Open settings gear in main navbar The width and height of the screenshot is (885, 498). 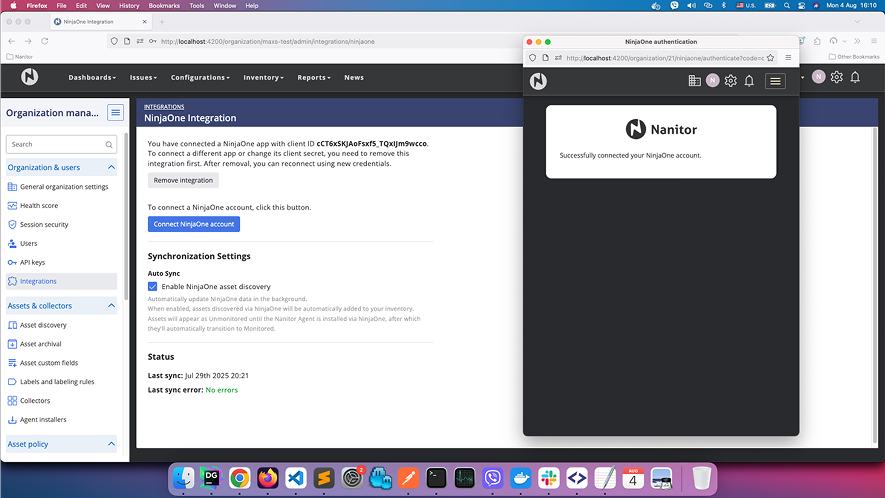(x=837, y=77)
